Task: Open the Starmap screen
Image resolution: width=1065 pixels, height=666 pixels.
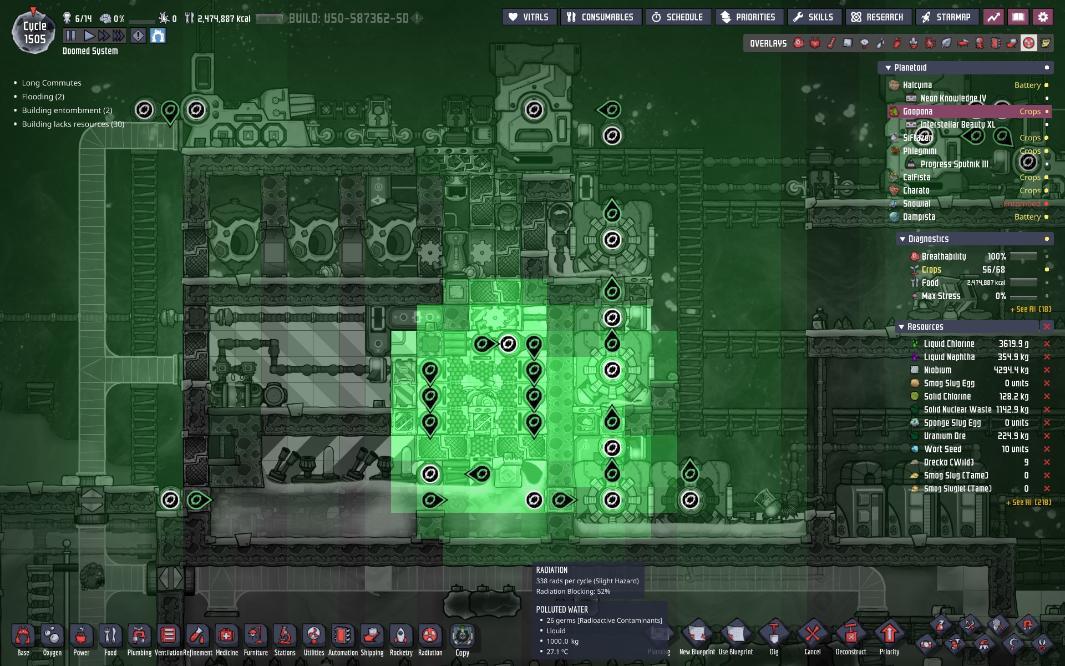Action: click(946, 17)
